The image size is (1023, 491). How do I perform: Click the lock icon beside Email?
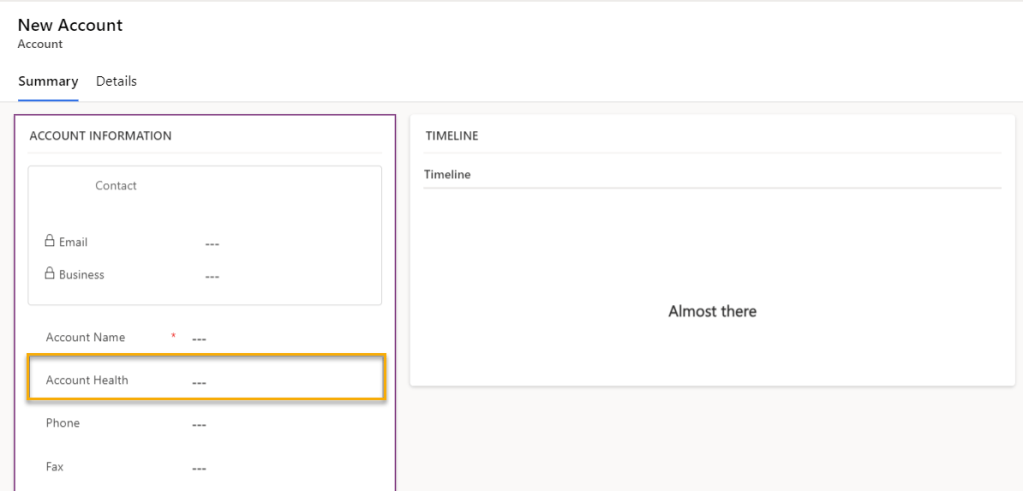[50, 242]
